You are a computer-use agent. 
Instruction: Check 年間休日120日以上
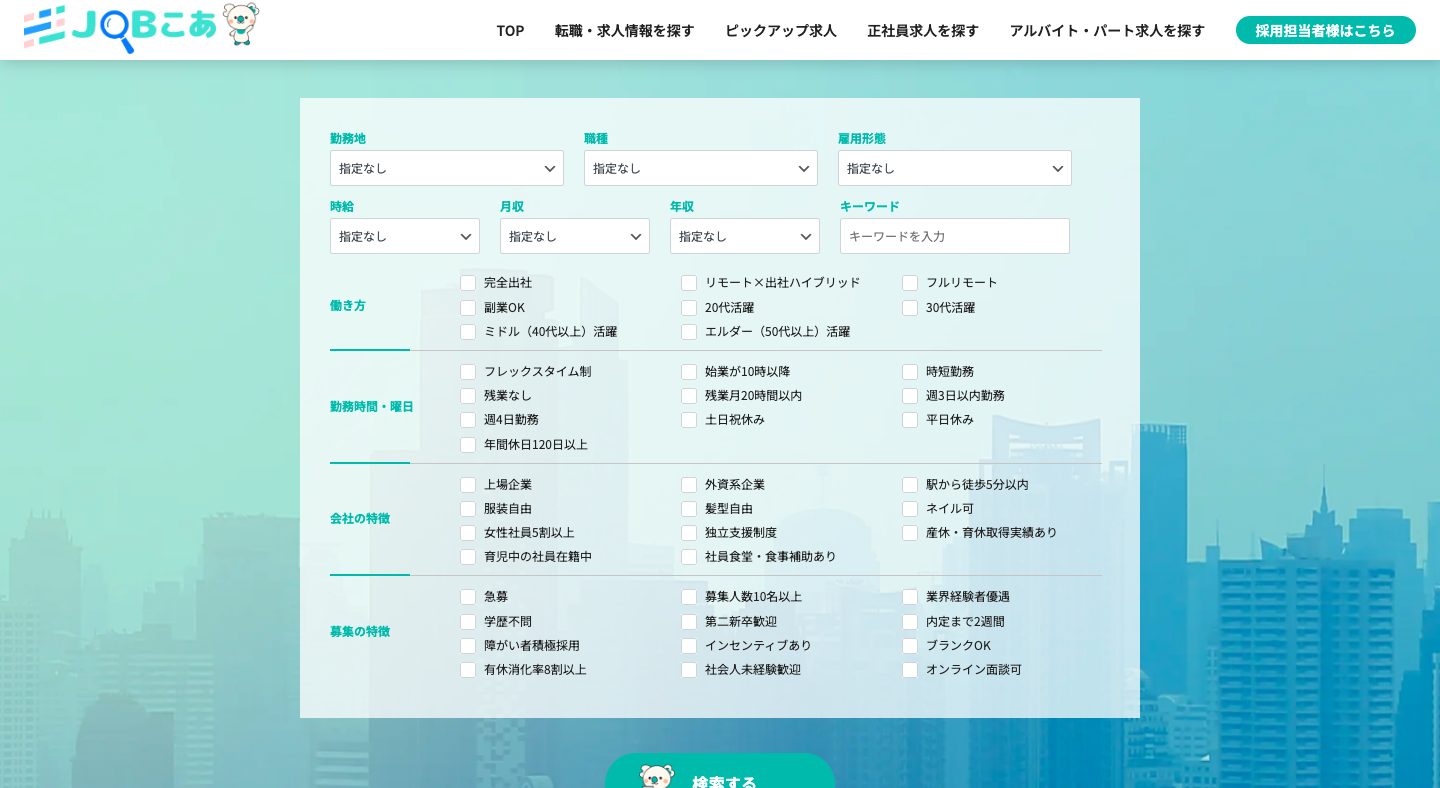[x=468, y=445]
